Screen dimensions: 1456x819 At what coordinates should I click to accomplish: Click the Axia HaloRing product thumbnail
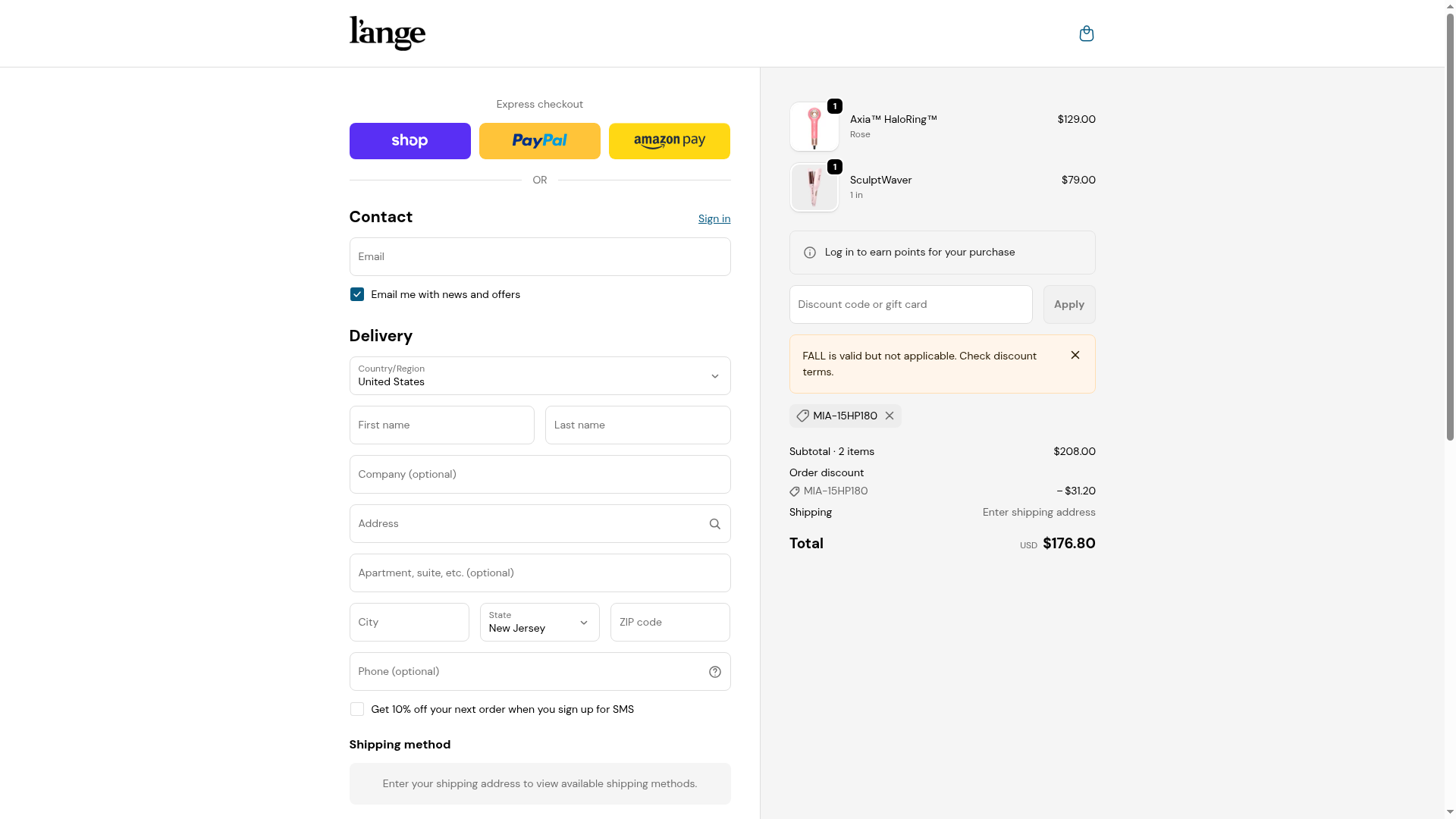pyautogui.click(x=814, y=127)
